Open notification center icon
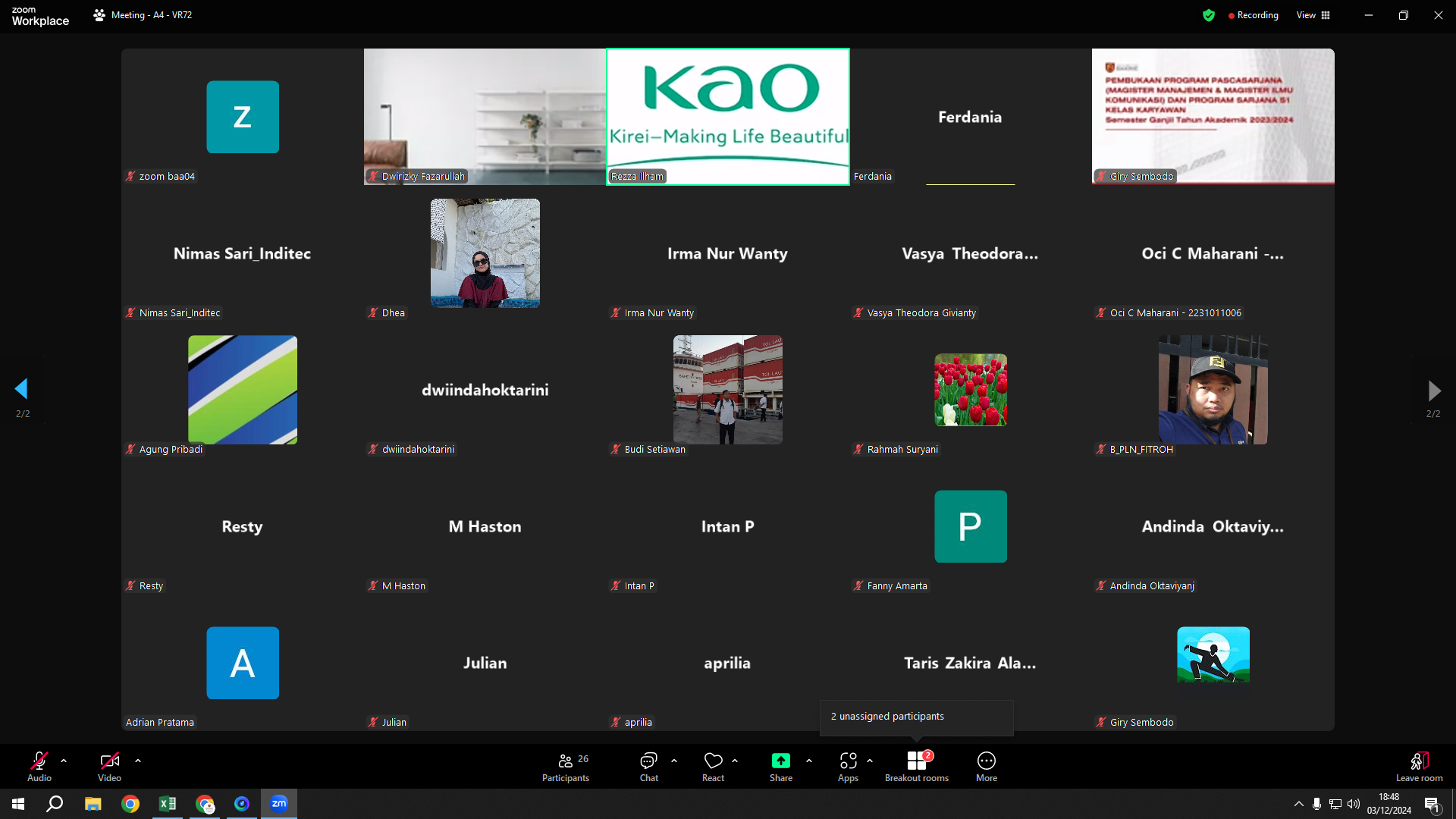1456x819 pixels. pyautogui.click(x=1432, y=804)
